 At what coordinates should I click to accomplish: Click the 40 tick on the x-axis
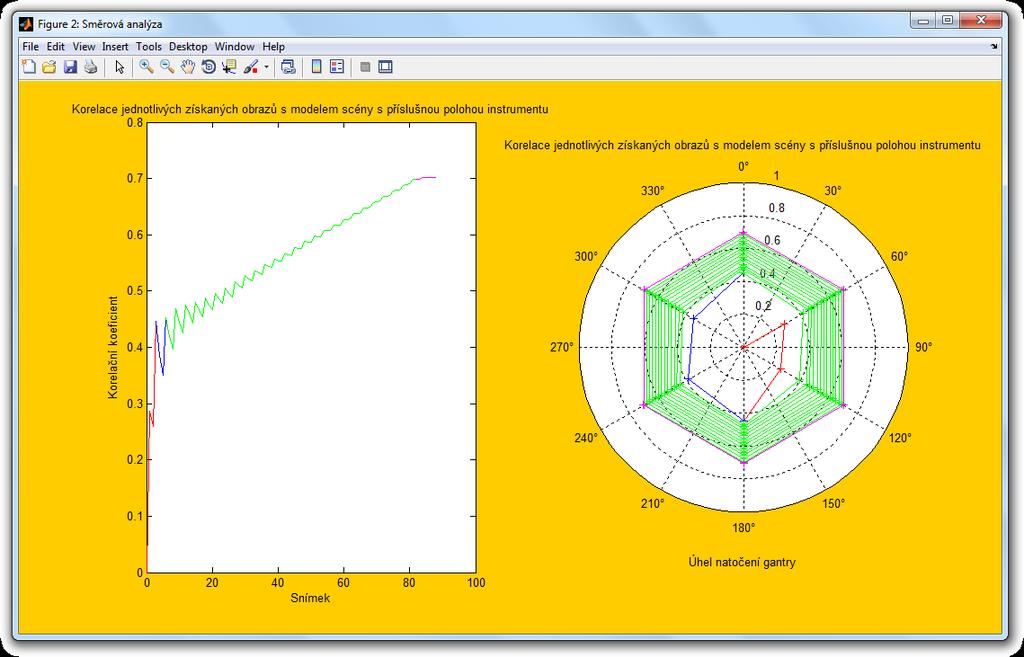(x=278, y=583)
